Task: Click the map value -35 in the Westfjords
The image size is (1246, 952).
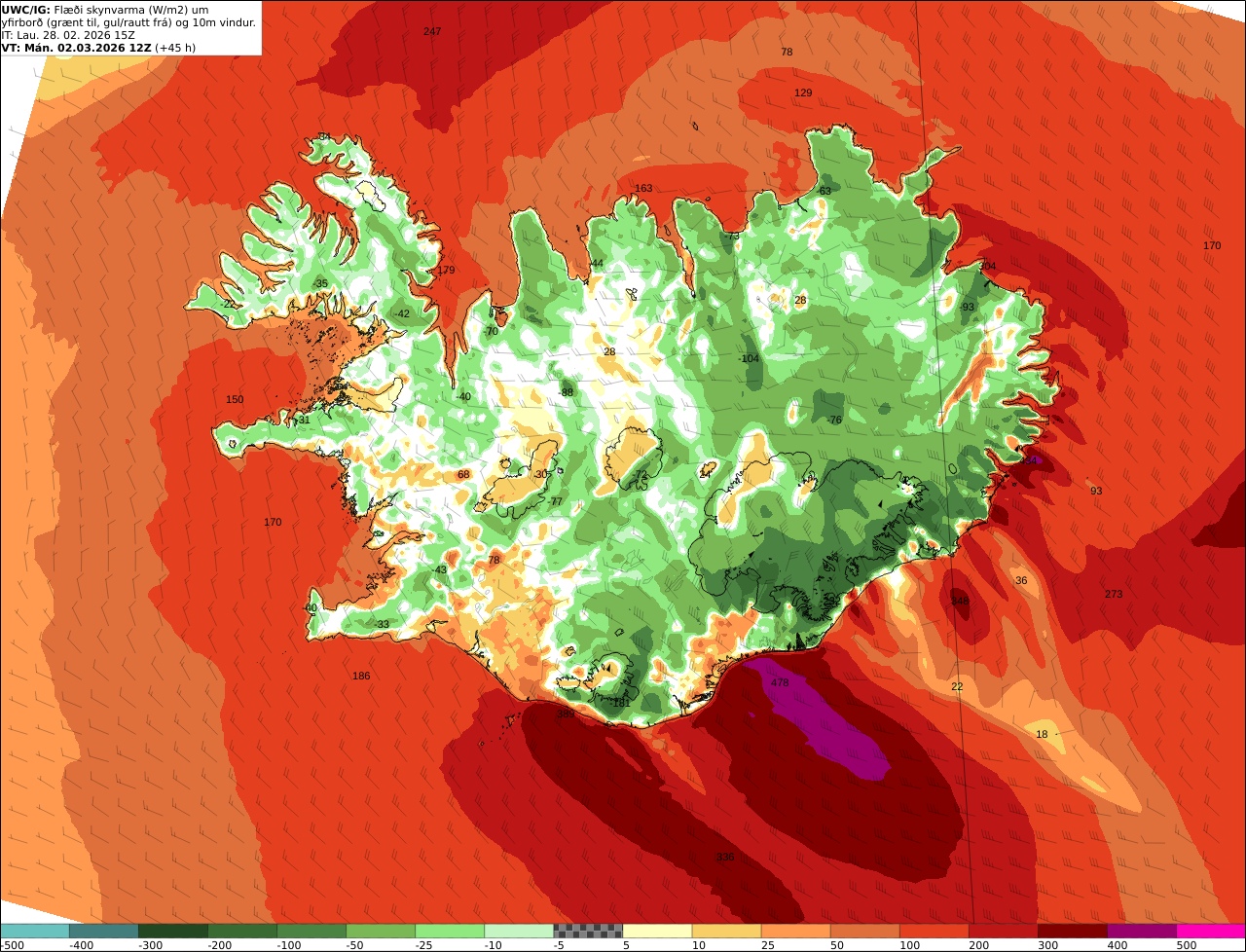Action: point(320,284)
